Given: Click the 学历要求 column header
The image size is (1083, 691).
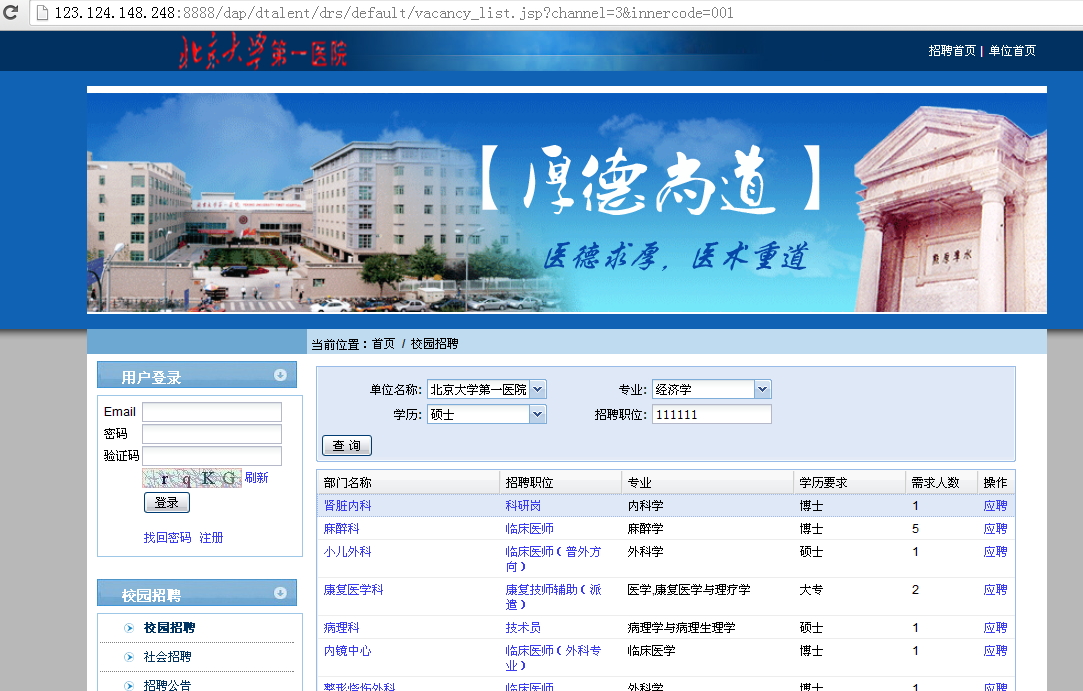Looking at the screenshot, I should point(849,482).
